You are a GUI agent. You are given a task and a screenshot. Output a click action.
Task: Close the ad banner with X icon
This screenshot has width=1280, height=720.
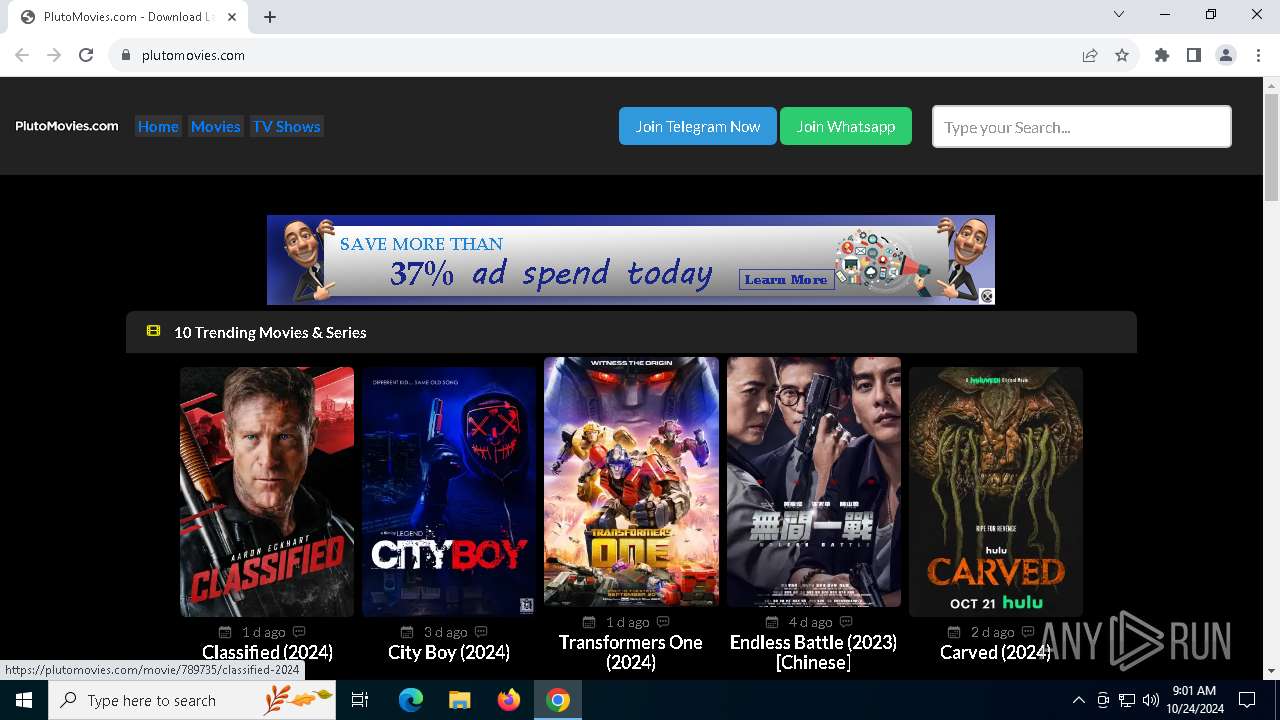point(987,296)
